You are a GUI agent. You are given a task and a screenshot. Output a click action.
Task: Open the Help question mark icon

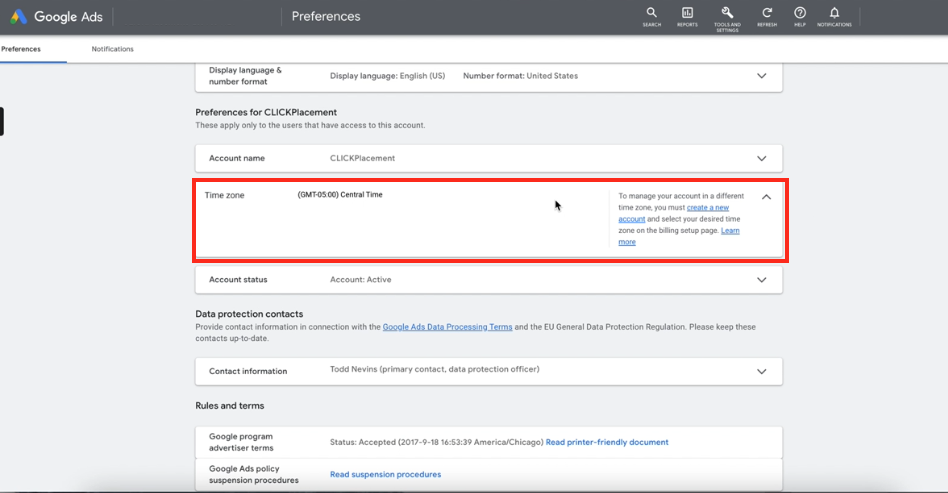point(799,14)
